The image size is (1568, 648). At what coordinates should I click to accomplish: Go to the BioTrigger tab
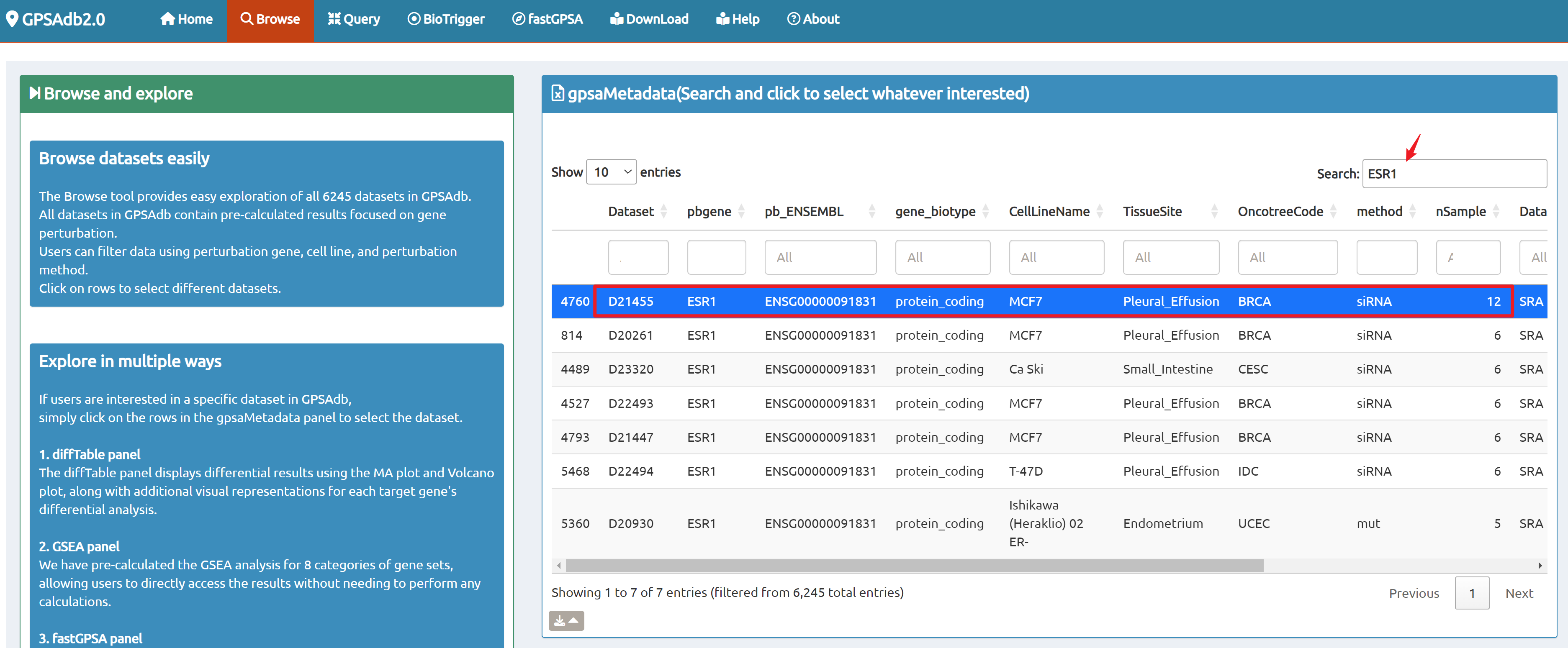[446, 19]
